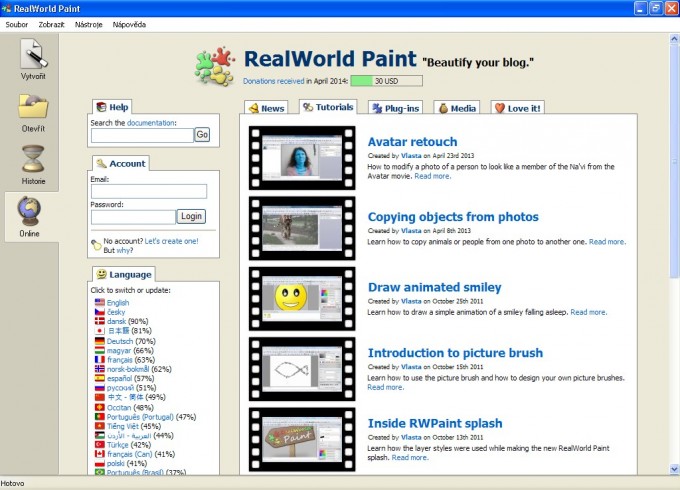Screen dimensions: 680x490
Task: Click the fish picture brush thumbnail
Action: pos(302,369)
